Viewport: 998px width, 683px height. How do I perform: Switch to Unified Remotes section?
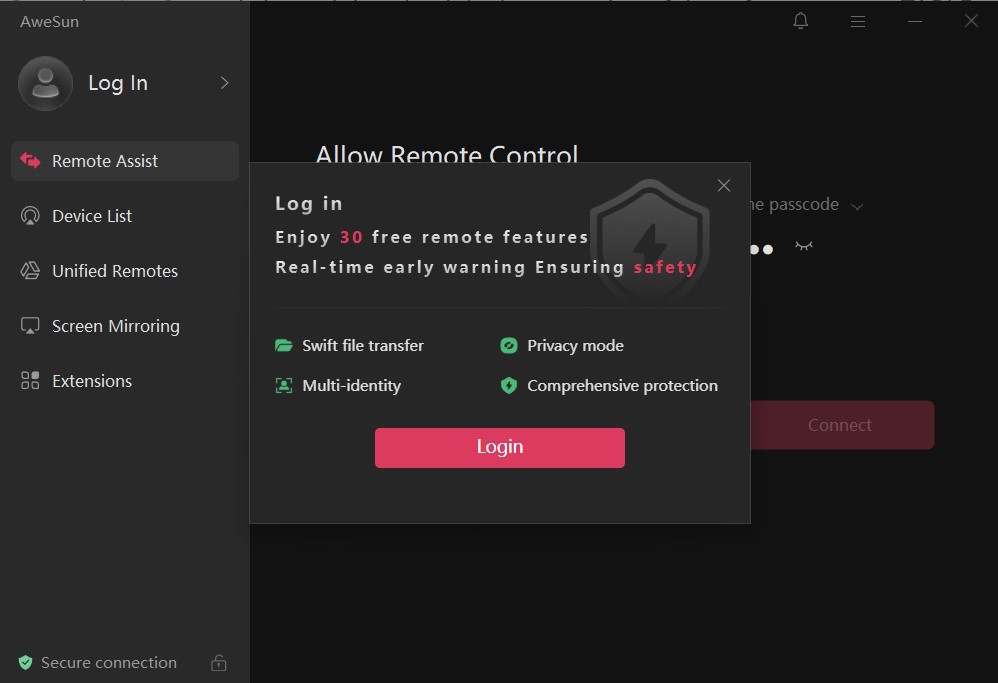coord(114,271)
